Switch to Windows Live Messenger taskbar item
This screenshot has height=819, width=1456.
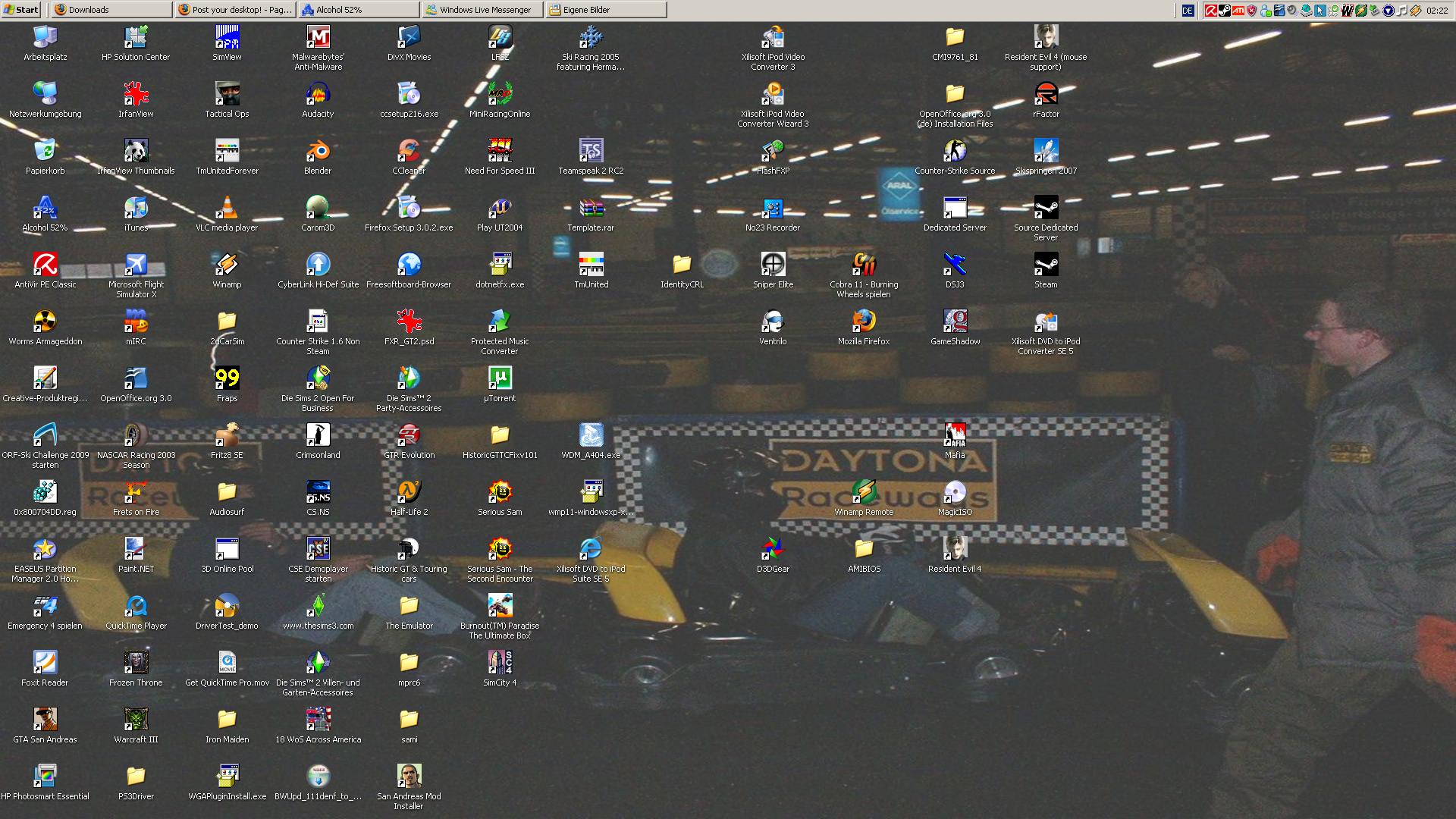[483, 10]
